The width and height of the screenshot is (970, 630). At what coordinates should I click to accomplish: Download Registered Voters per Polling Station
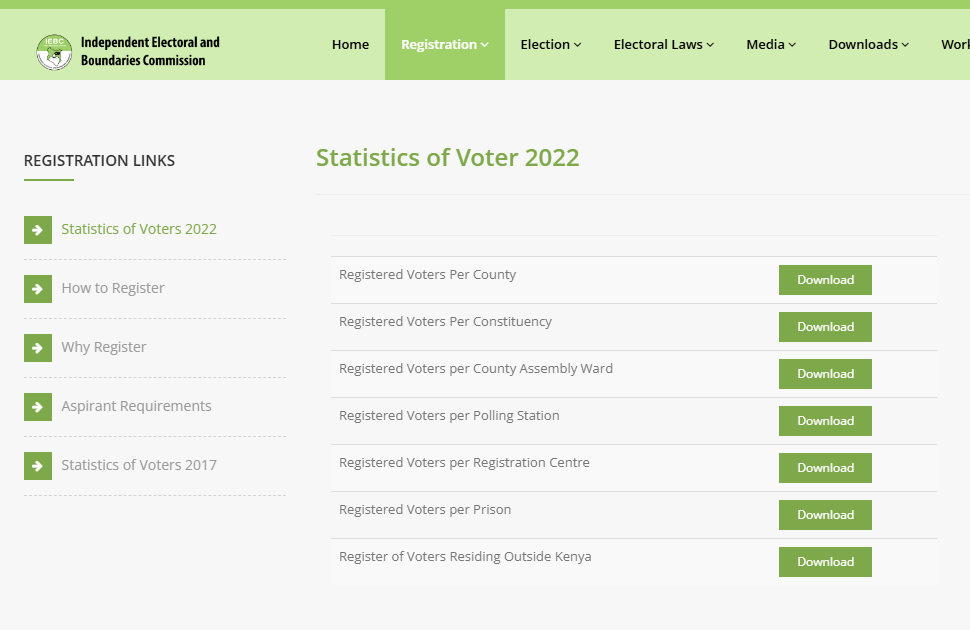coord(824,421)
